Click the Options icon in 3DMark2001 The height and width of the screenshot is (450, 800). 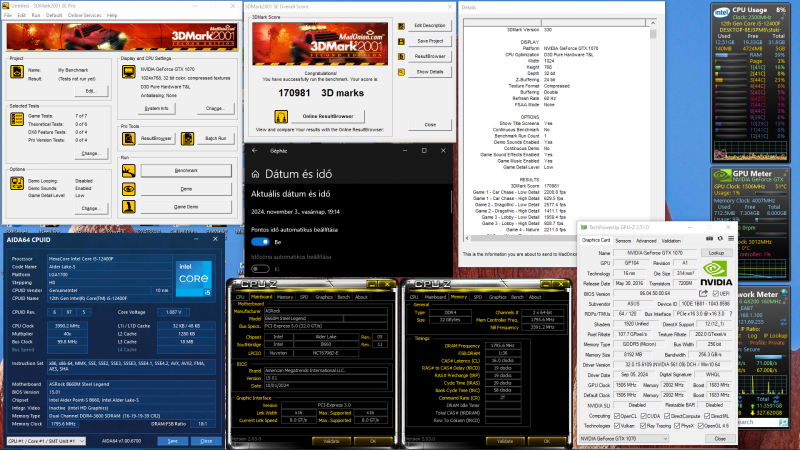17,183
